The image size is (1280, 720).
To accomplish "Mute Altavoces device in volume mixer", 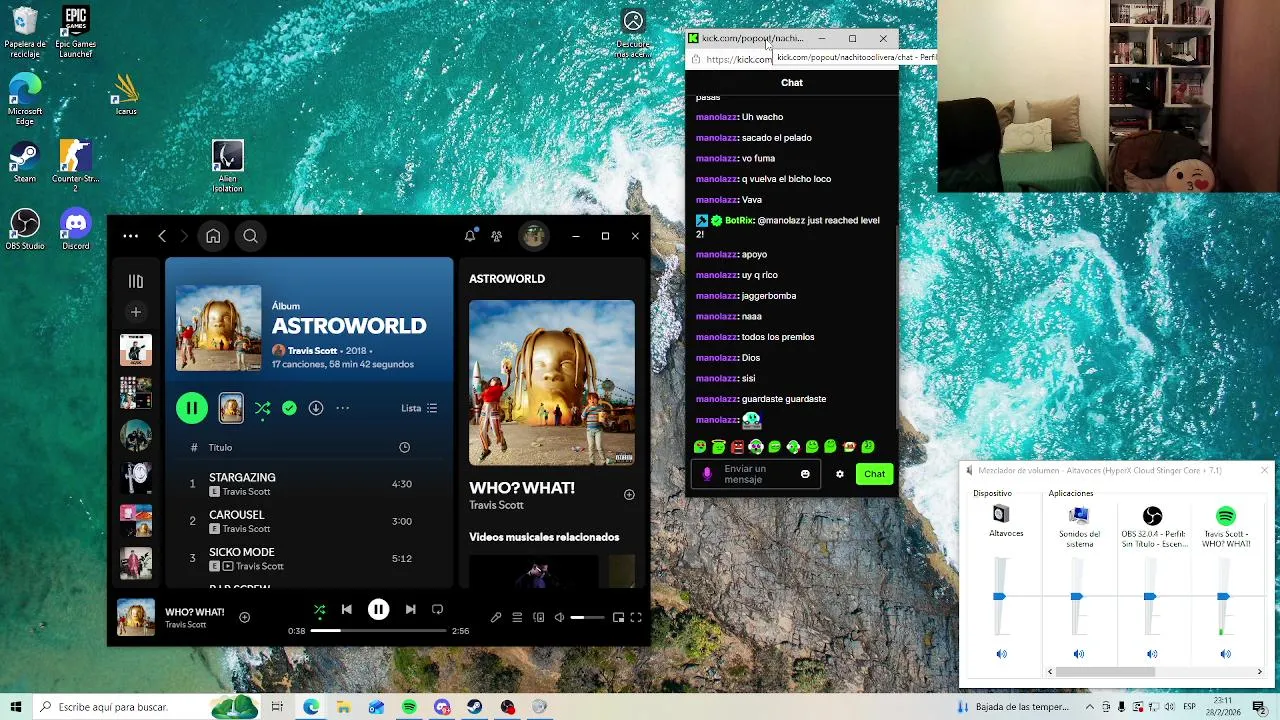I will 1001,654.
